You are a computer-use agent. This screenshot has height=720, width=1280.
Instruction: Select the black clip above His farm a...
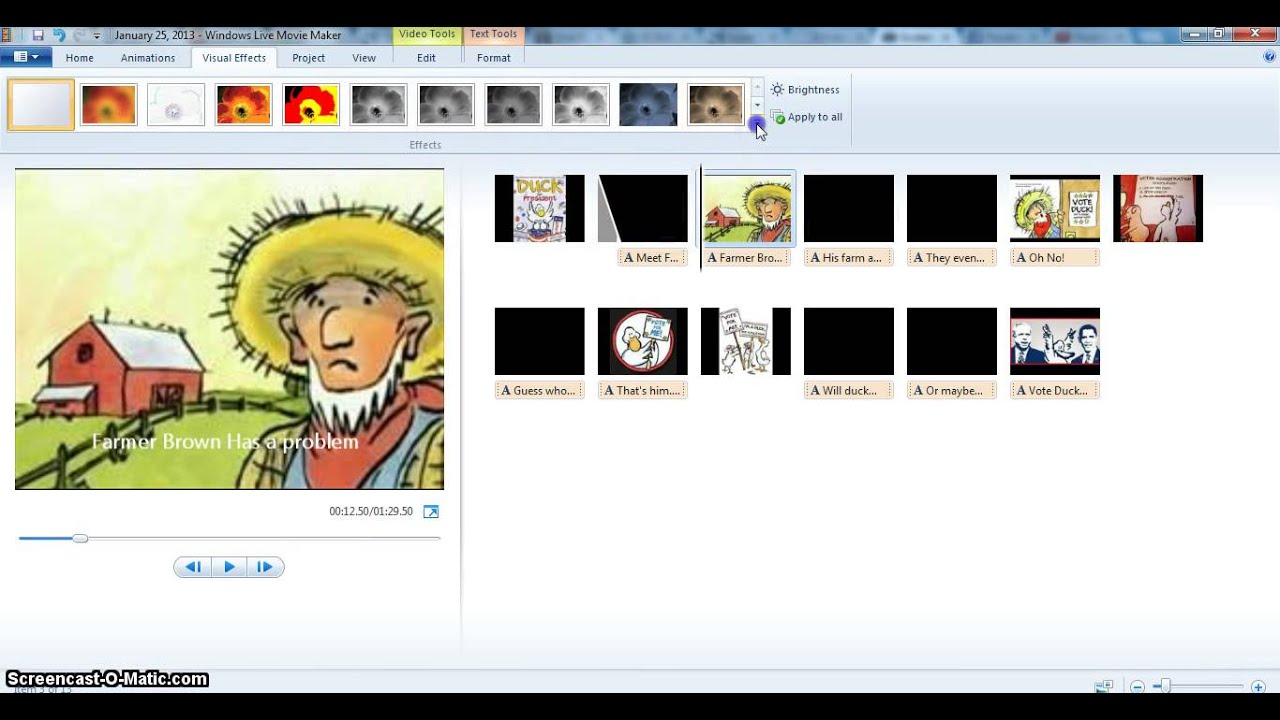(848, 209)
